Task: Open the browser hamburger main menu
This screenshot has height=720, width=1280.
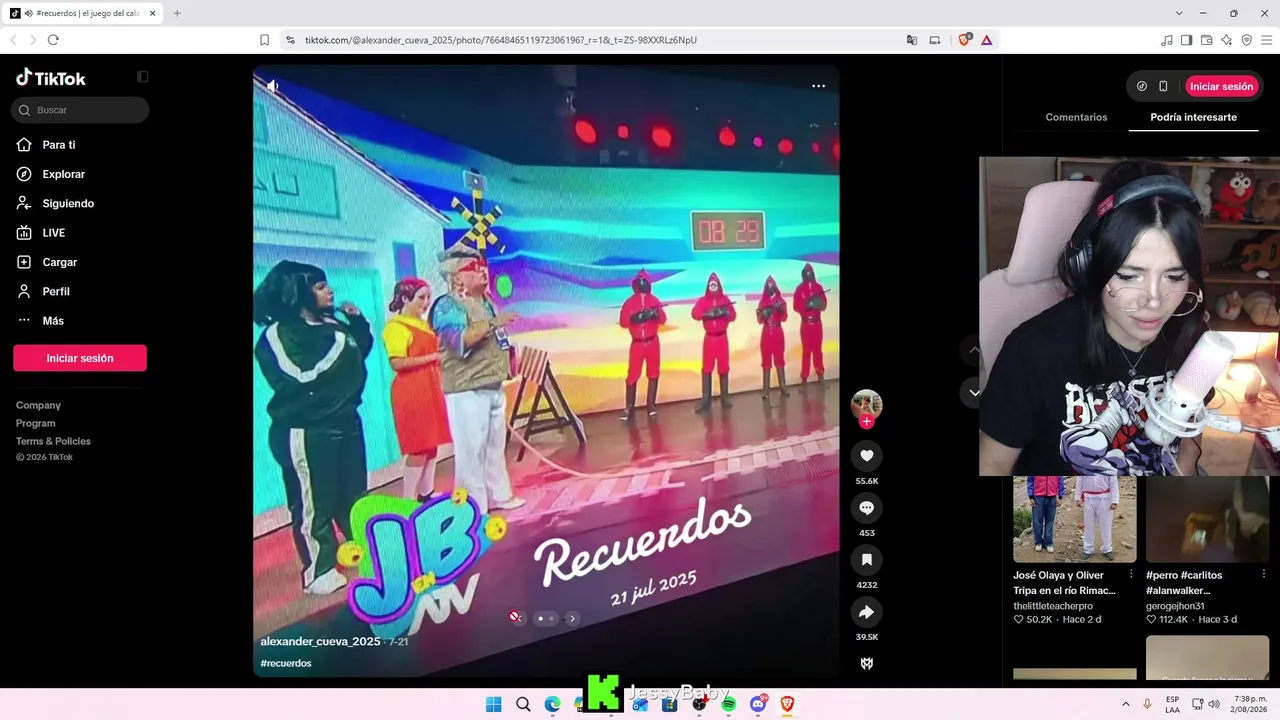Action: click(1266, 40)
